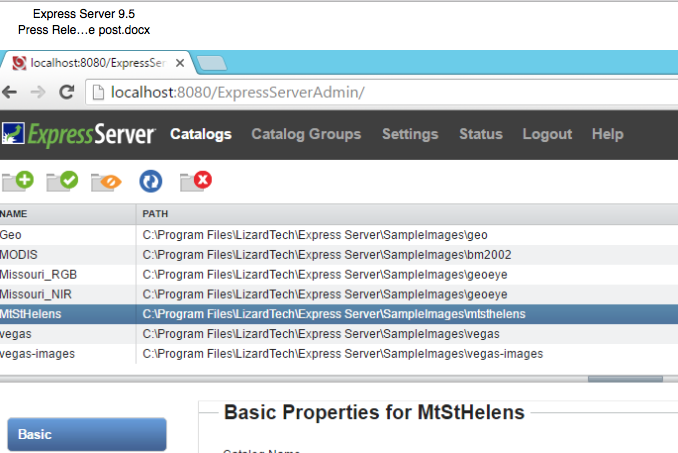Click the NAME column header

coord(67,214)
